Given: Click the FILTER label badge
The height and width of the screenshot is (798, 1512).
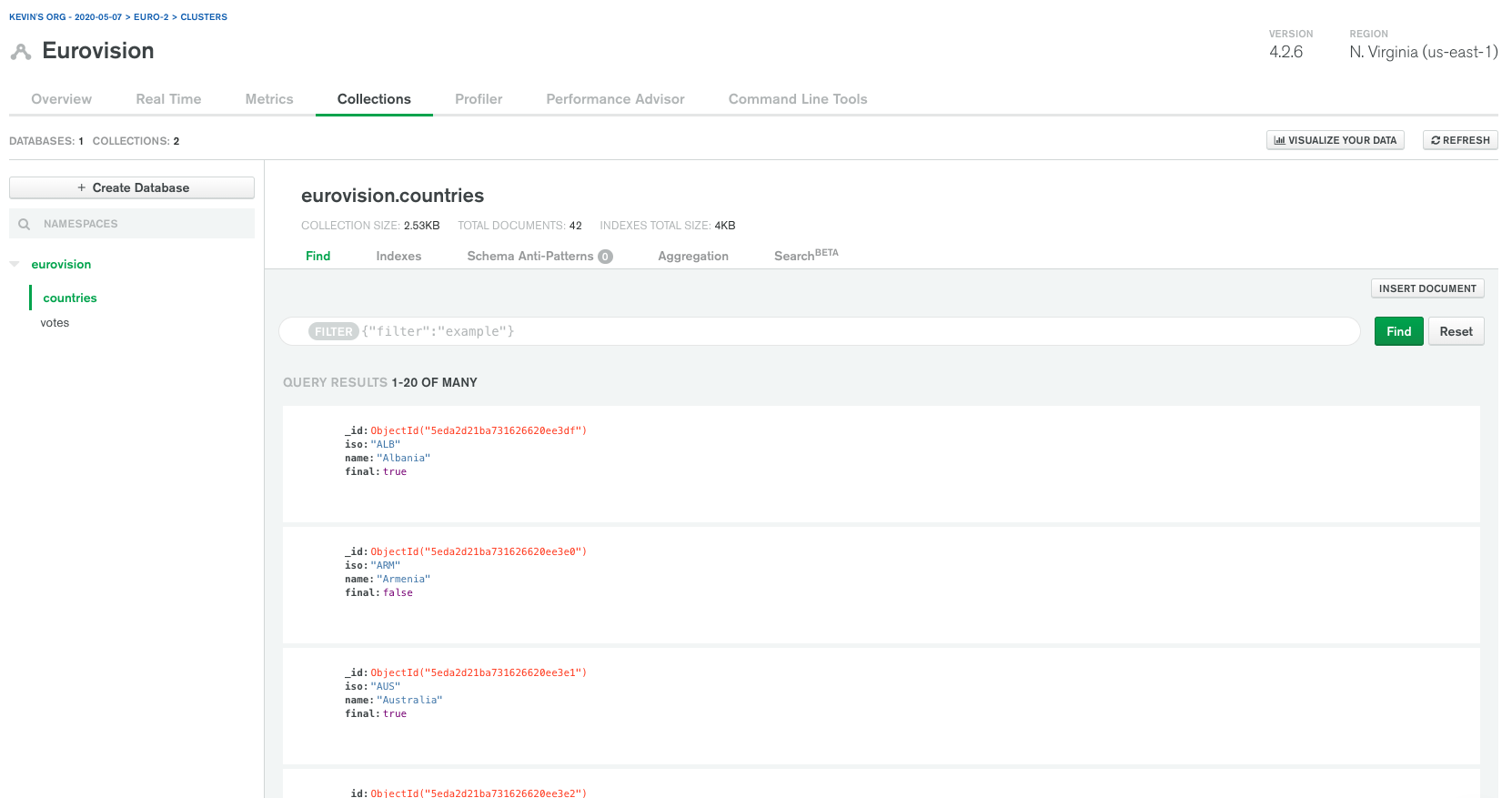Looking at the screenshot, I should pyautogui.click(x=334, y=332).
